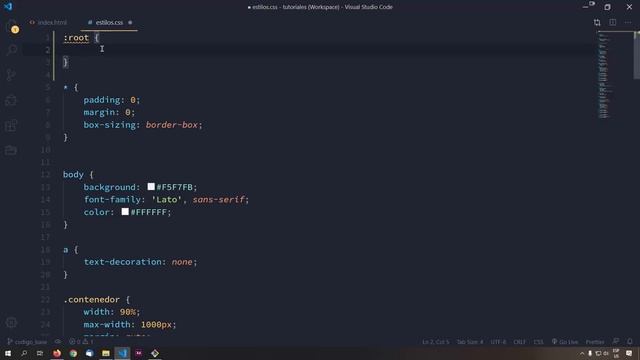
Task: Open errors and warnings count in status bar
Action: (81, 342)
